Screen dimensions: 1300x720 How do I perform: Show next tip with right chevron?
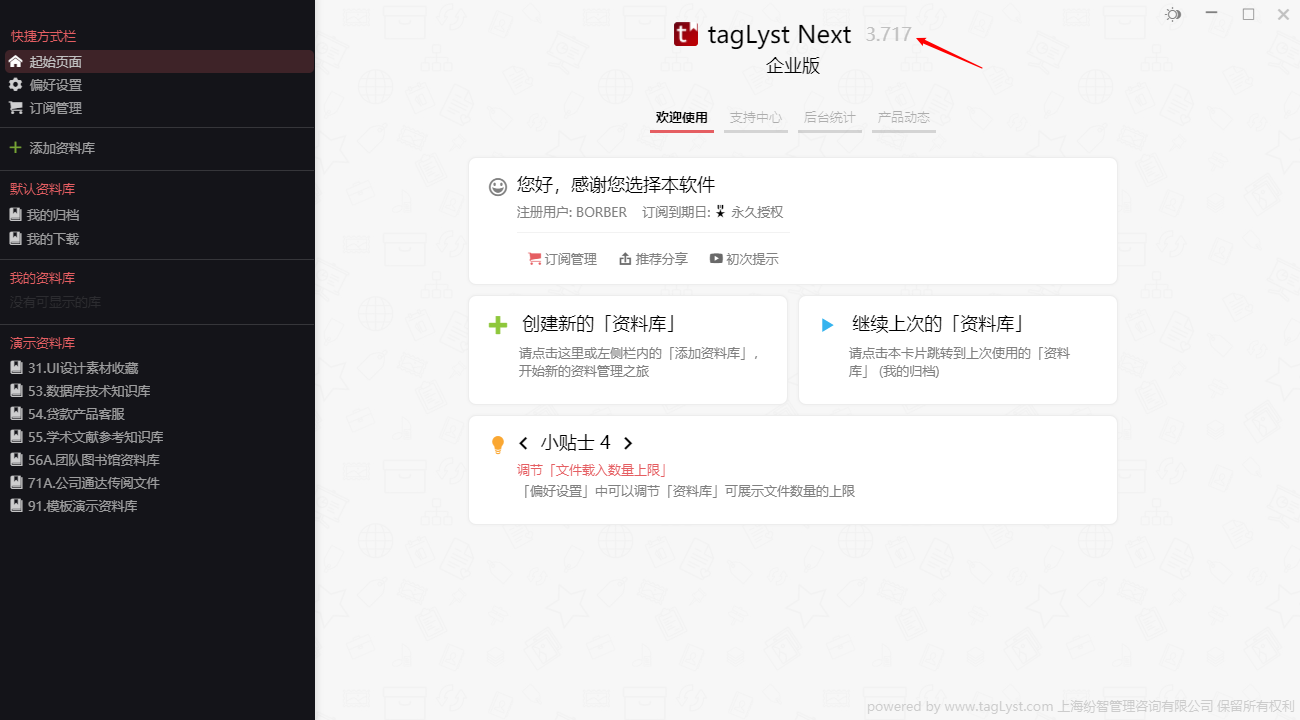point(628,443)
